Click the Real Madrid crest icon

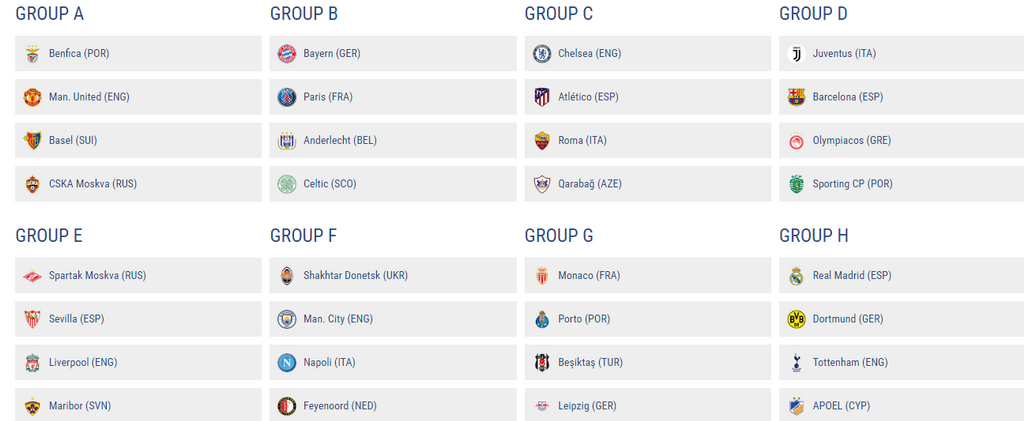(x=796, y=275)
